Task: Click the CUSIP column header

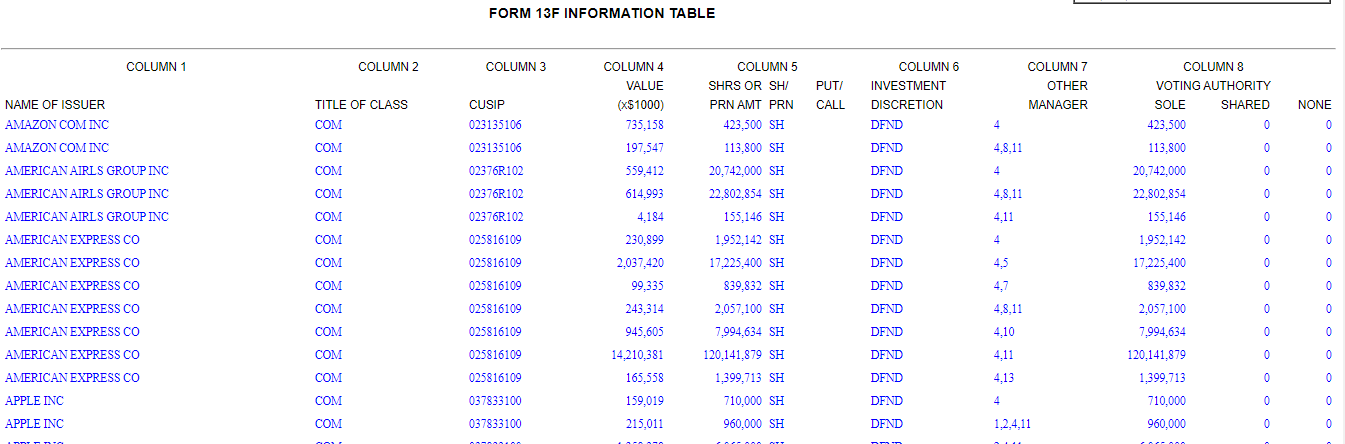Action: pos(486,105)
